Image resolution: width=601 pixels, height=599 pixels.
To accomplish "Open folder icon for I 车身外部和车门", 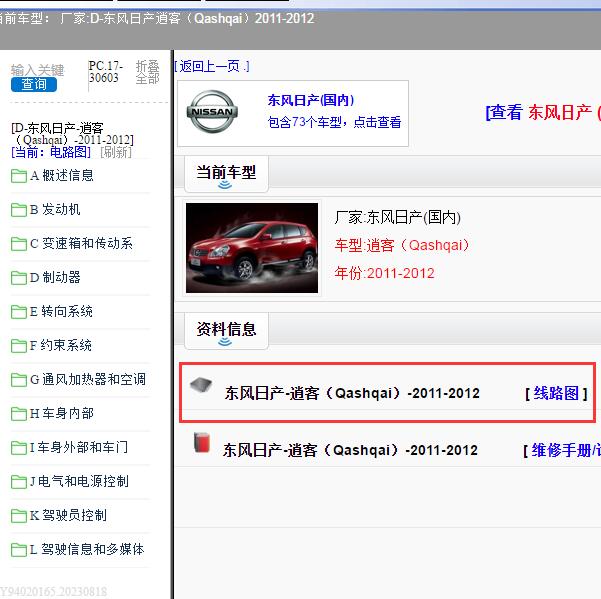I will click(x=19, y=448).
